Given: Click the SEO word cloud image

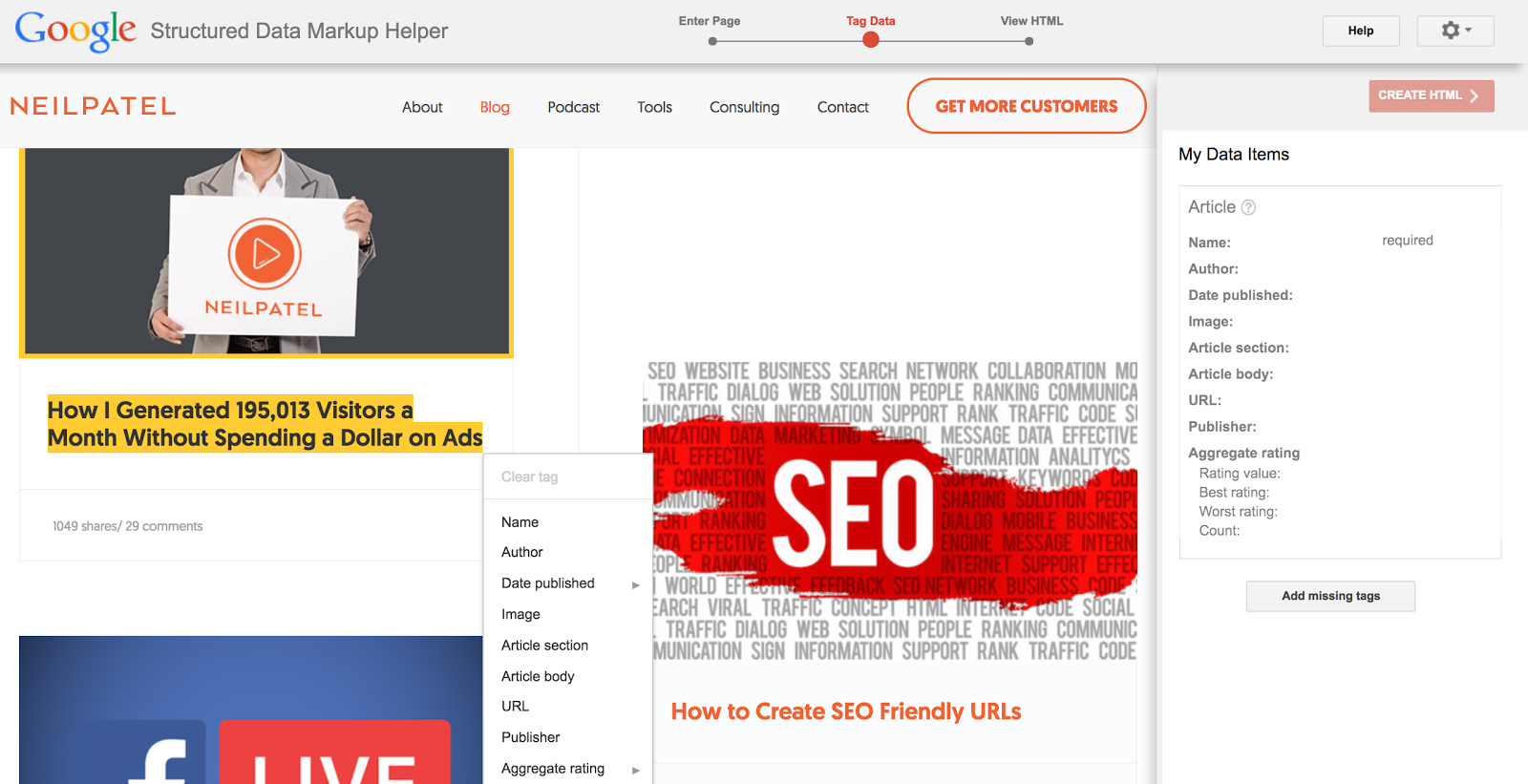Looking at the screenshot, I should pyautogui.click(x=890, y=512).
